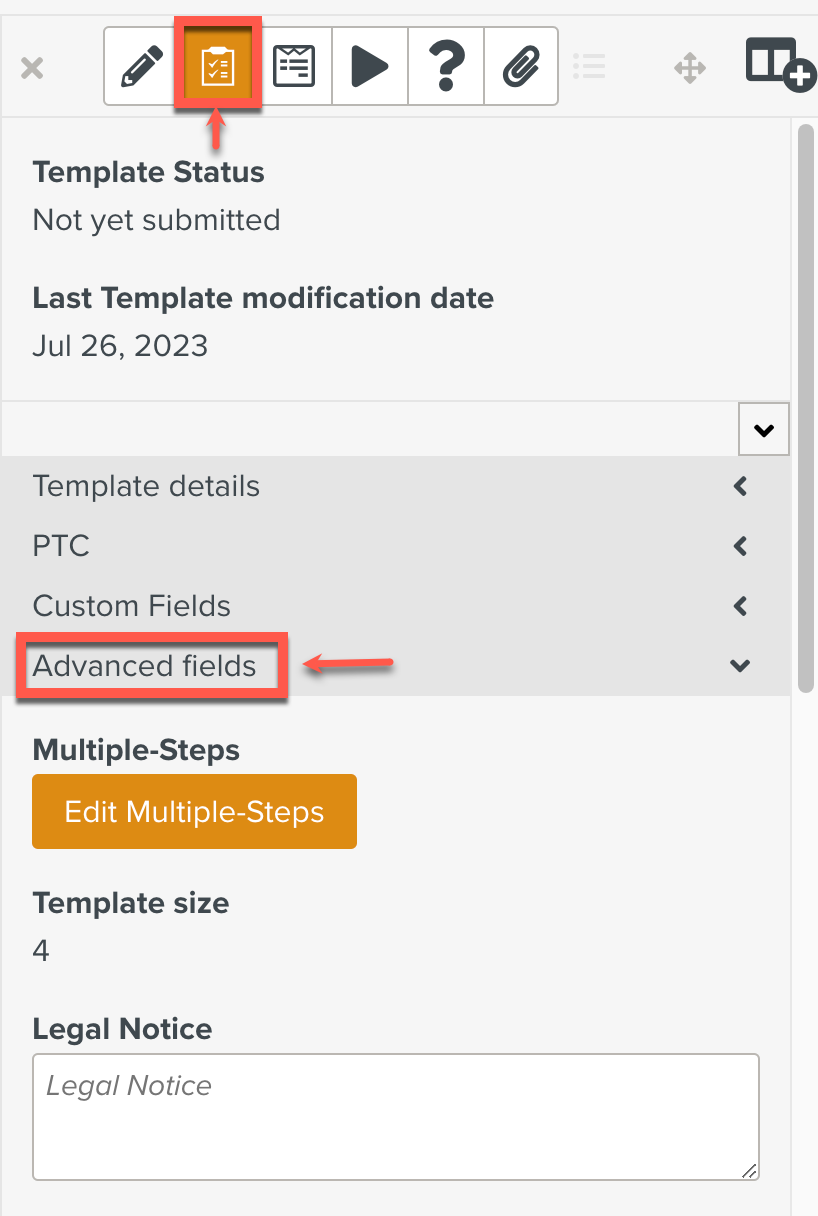Click the greyed list icon
Screen dimensions: 818x1216
point(590,68)
